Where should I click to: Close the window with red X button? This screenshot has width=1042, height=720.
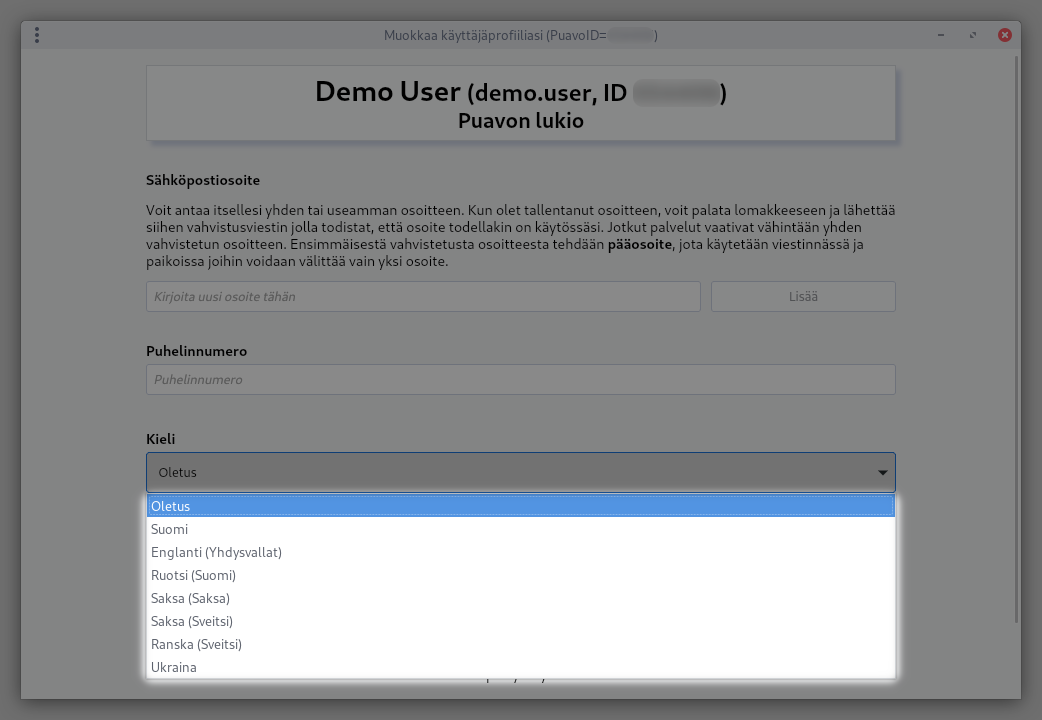1004,35
